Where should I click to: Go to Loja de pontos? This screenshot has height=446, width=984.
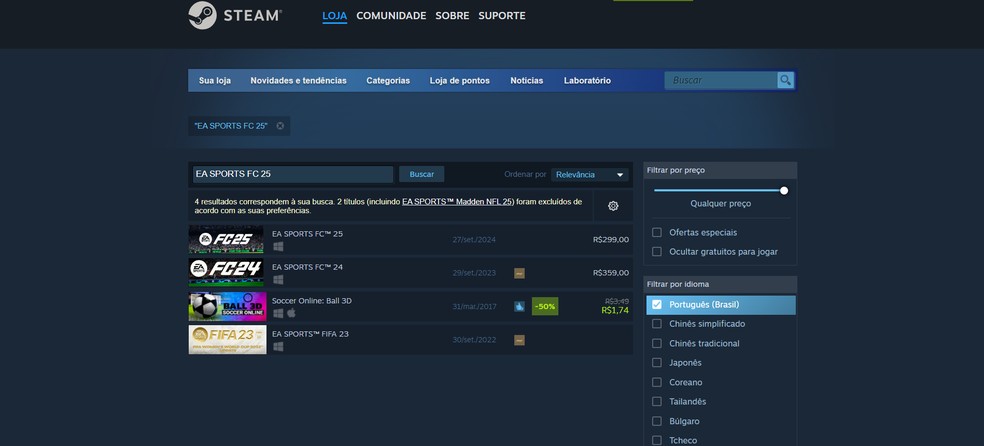click(459, 80)
